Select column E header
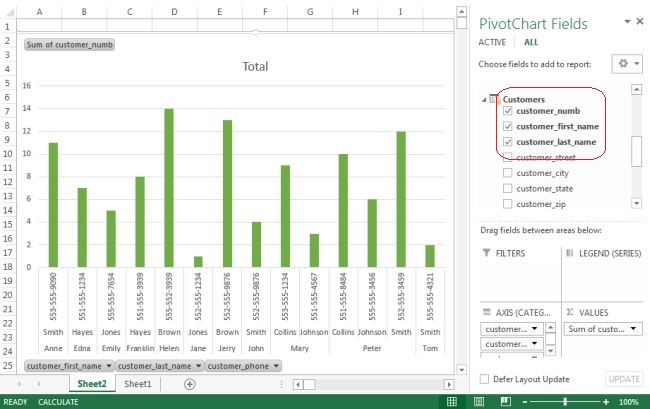The height and width of the screenshot is (409, 650). 220,12
